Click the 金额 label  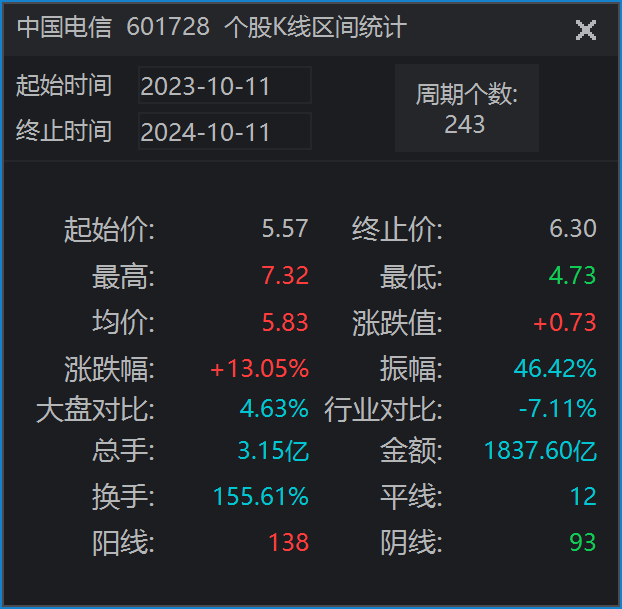point(411,451)
